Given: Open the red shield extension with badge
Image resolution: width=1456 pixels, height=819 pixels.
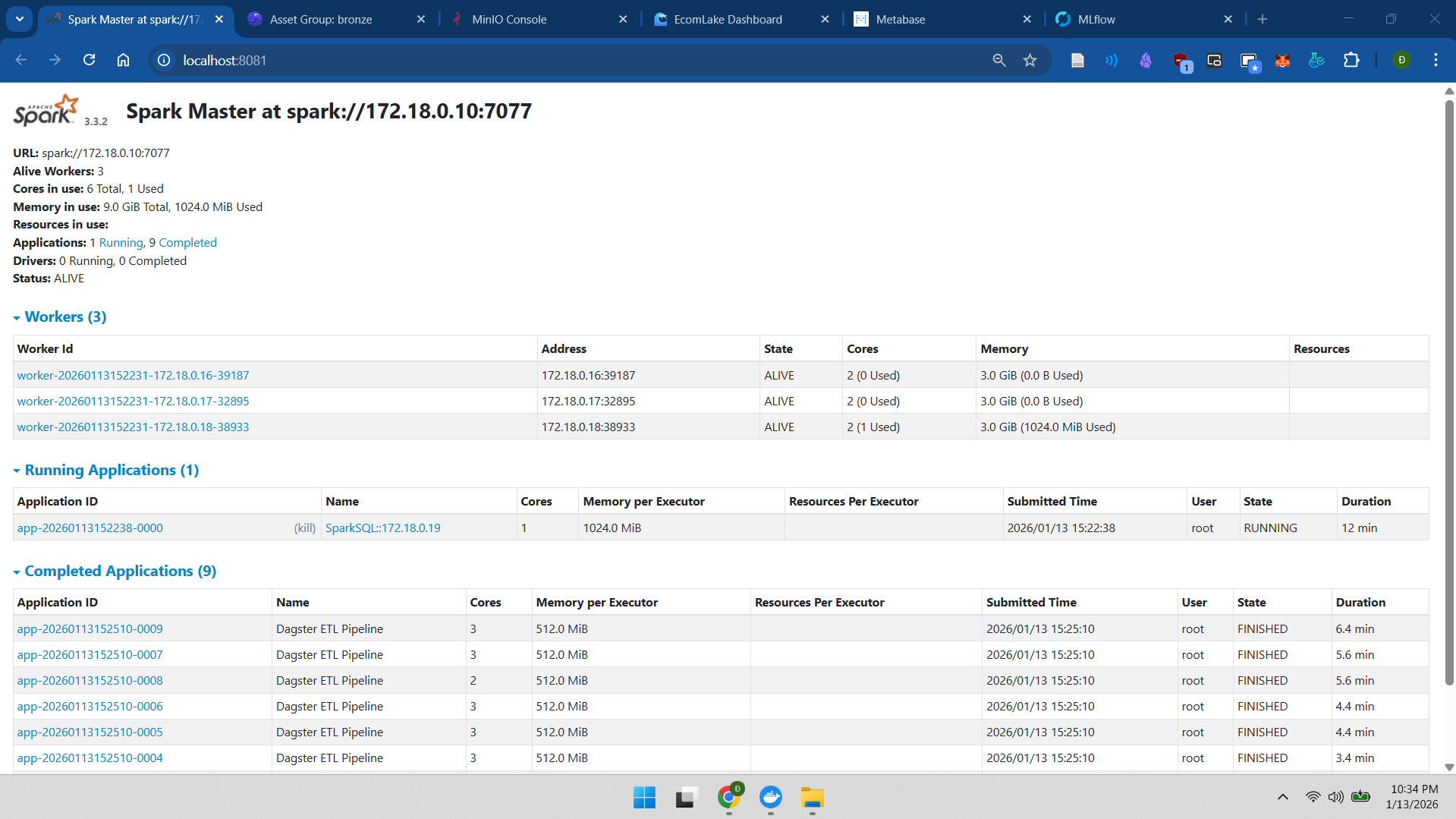Looking at the screenshot, I should (1181, 61).
